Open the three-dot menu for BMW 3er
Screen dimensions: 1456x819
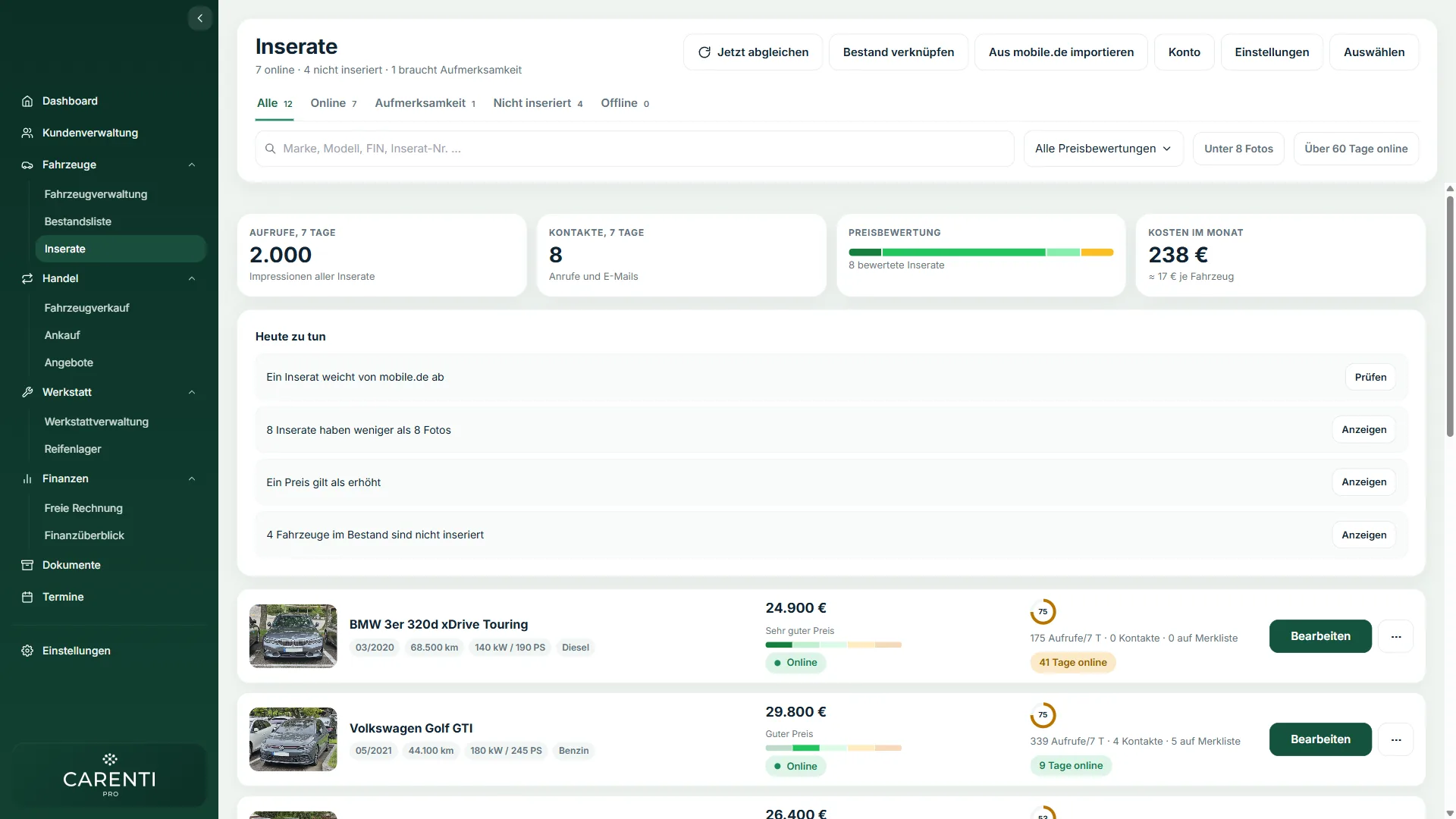coord(1396,636)
